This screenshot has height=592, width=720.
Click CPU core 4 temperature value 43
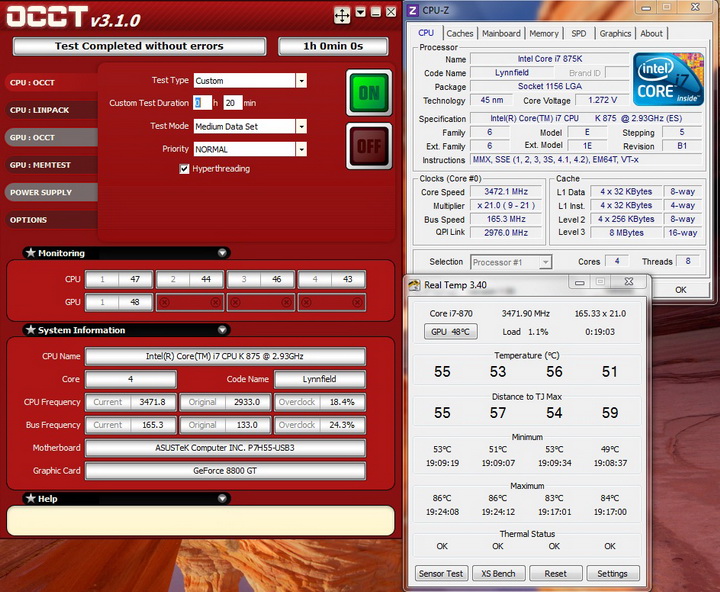[348, 279]
